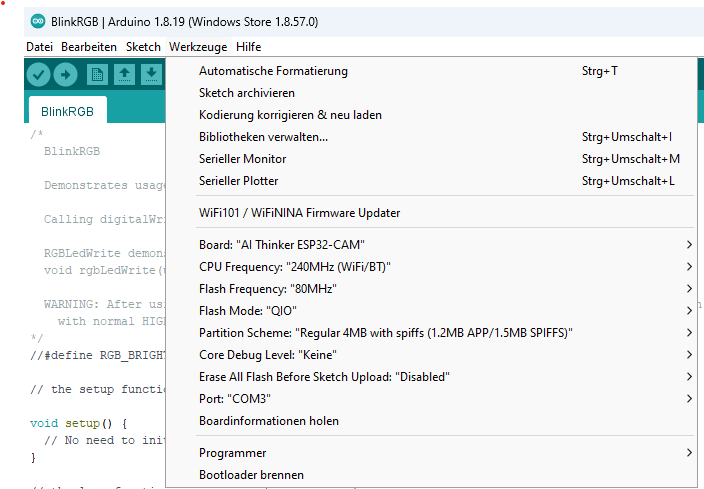The width and height of the screenshot is (704, 489).
Task: Click the Open sketch up-arrow icon
Action: tap(124, 74)
